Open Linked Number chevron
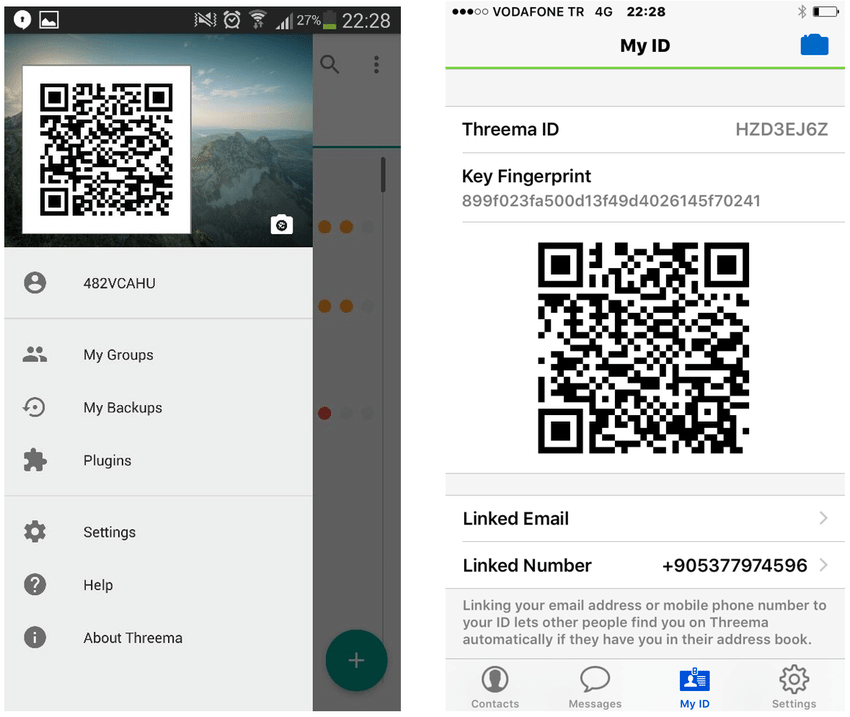The height and width of the screenshot is (717, 850). [x=823, y=565]
